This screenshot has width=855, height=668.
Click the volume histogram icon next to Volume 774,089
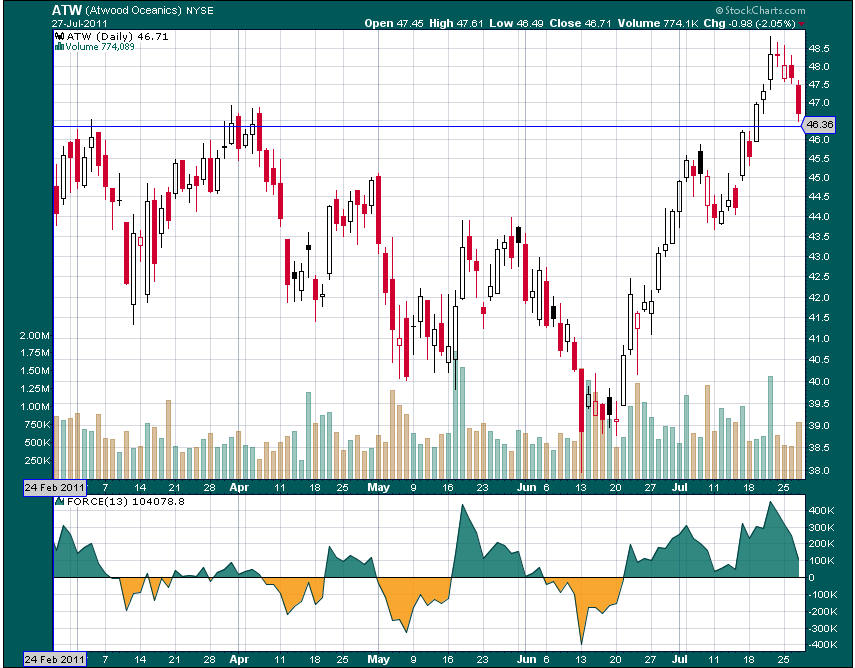coord(59,46)
